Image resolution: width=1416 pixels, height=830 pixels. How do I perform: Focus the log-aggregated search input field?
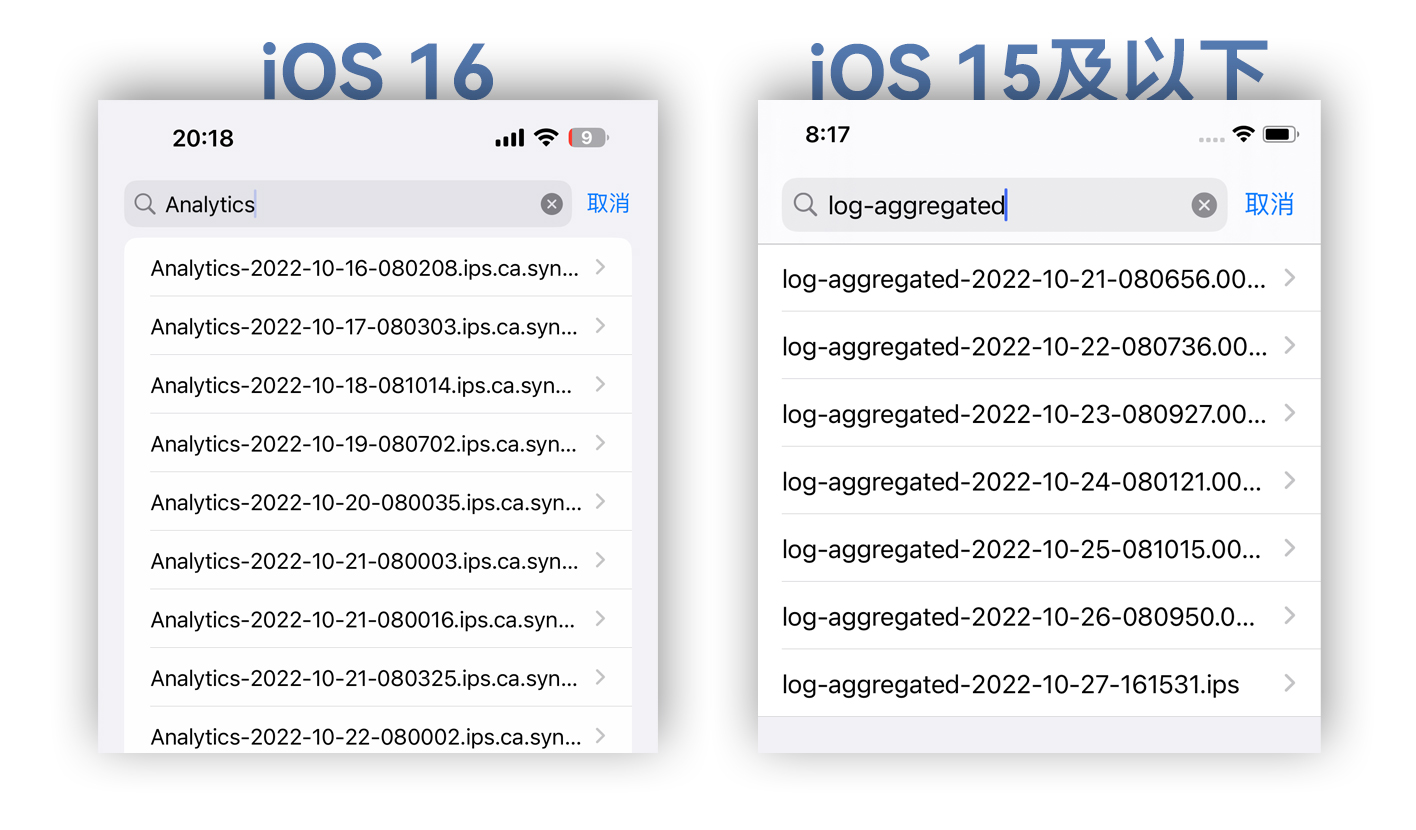[1004, 205]
